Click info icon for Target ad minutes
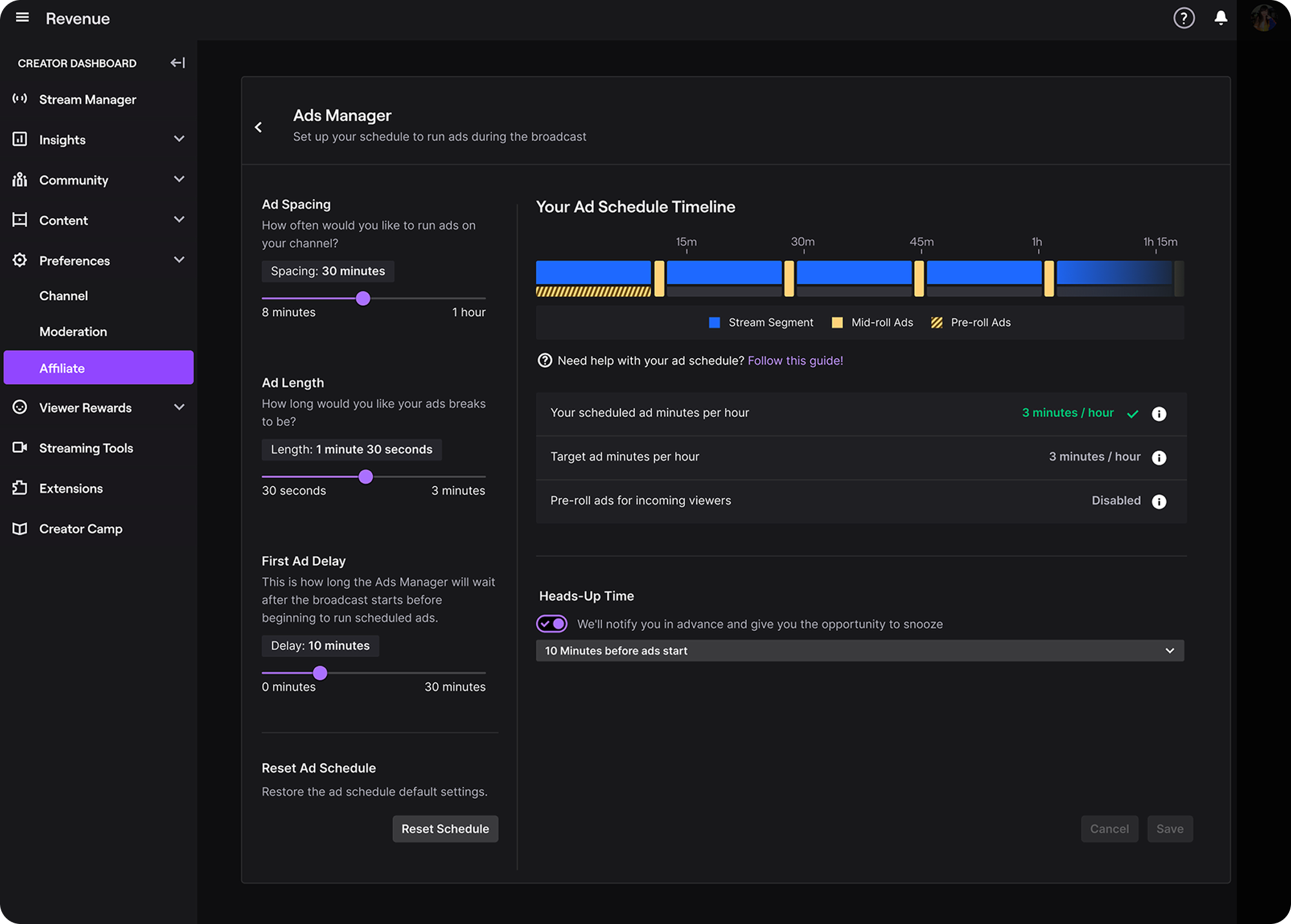This screenshot has width=1291, height=924. click(1159, 457)
